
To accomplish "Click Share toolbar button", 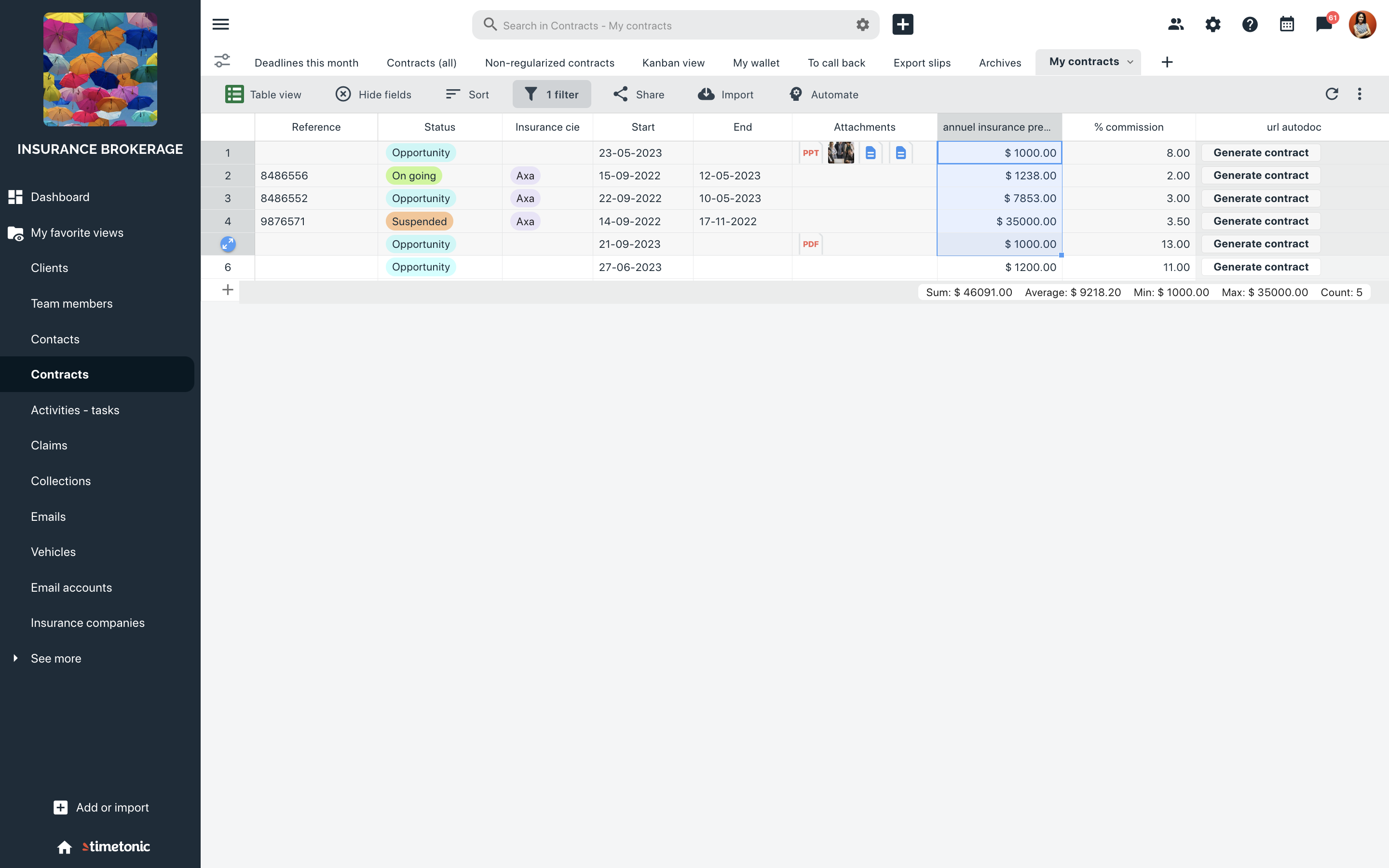I will pyautogui.click(x=638, y=94).
